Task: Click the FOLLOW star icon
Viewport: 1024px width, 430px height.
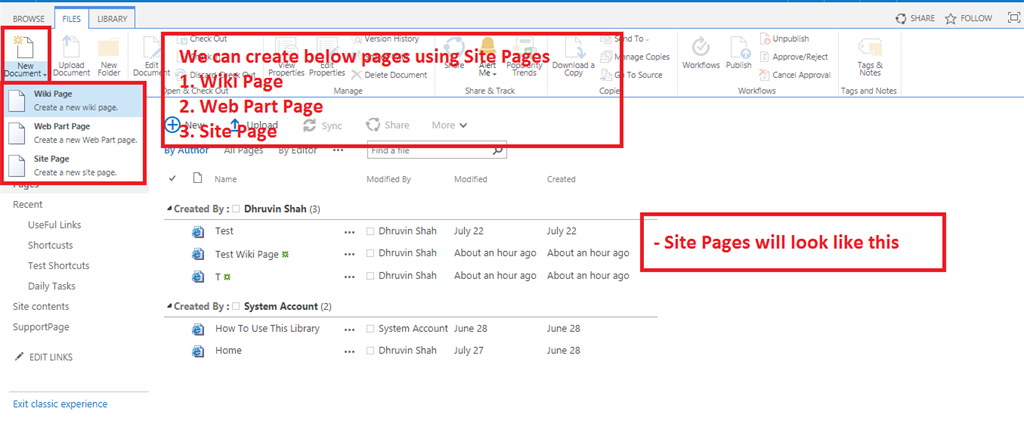Action: [x=951, y=18]
